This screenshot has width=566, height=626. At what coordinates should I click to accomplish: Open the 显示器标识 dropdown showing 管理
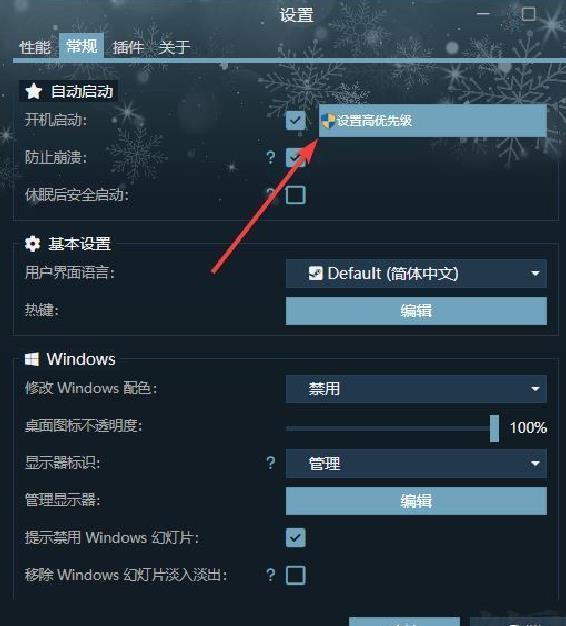(416, 464)
